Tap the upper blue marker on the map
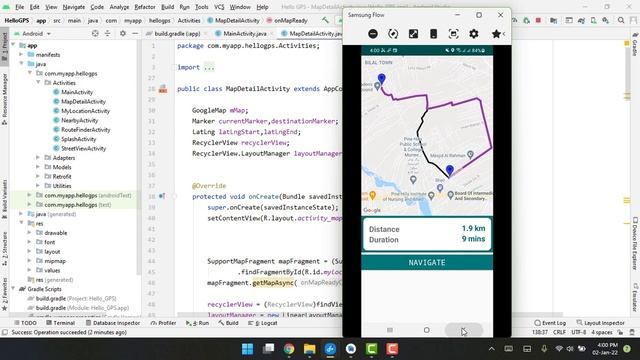The image size is (640, 360). 381,78
